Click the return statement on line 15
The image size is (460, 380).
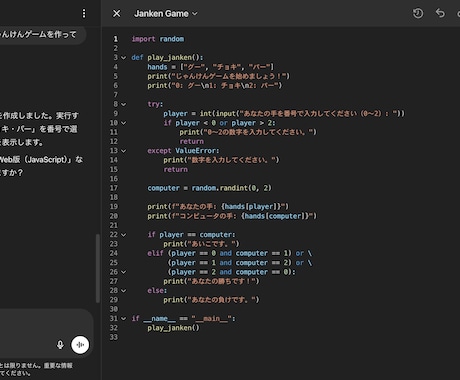176,169
